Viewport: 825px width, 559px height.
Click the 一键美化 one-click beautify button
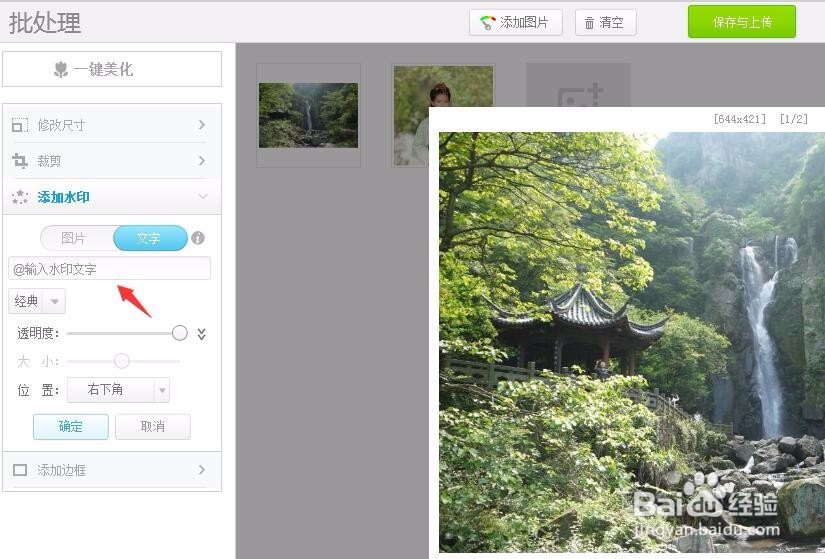tap(112, 69)
